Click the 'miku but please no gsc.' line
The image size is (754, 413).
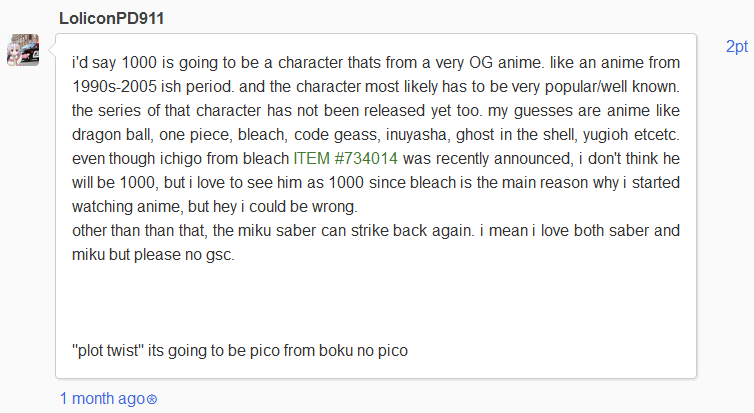[x=153, y=254]
